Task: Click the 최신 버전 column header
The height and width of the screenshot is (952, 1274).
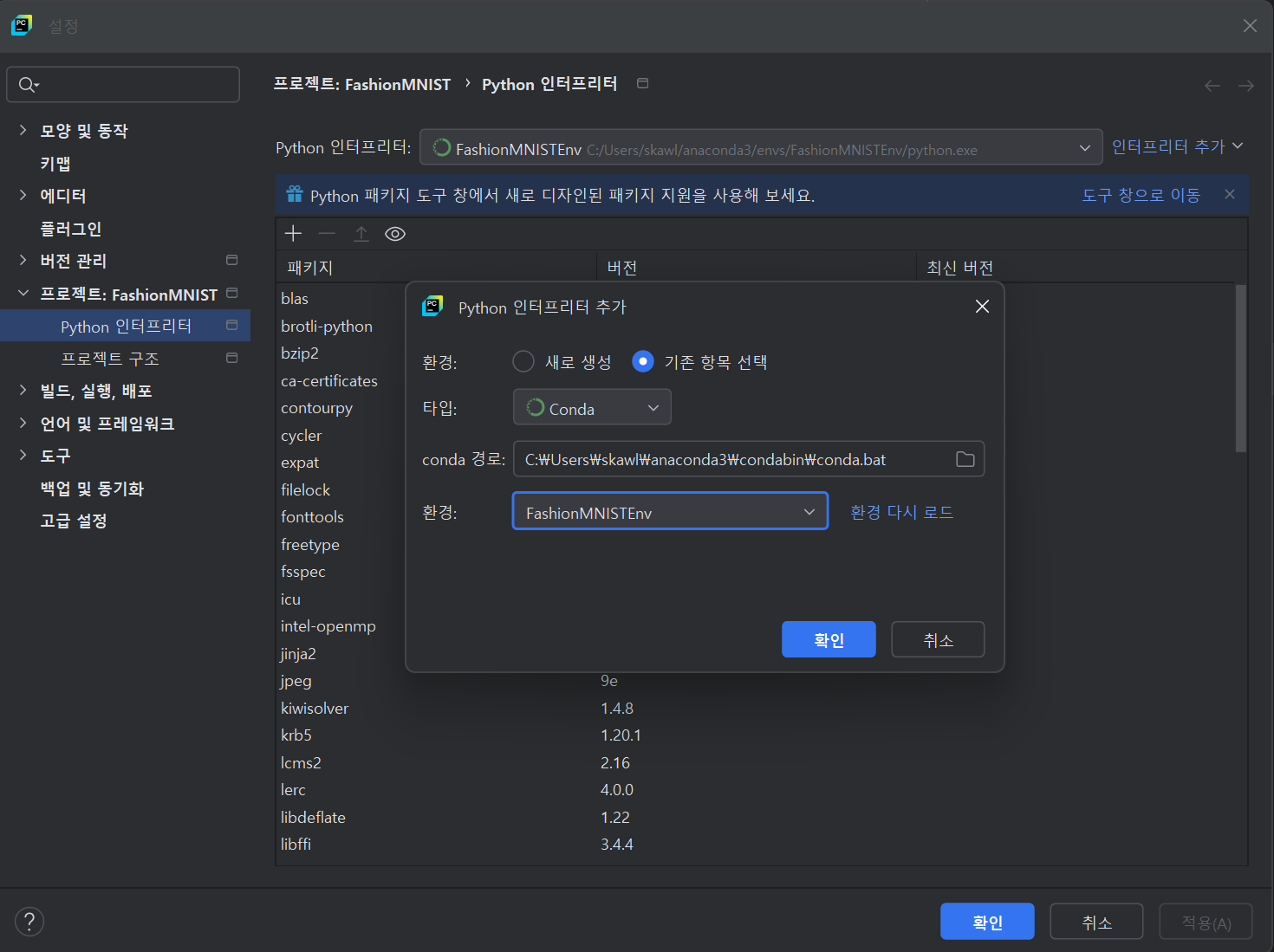Action: (x=1082, y=268)
